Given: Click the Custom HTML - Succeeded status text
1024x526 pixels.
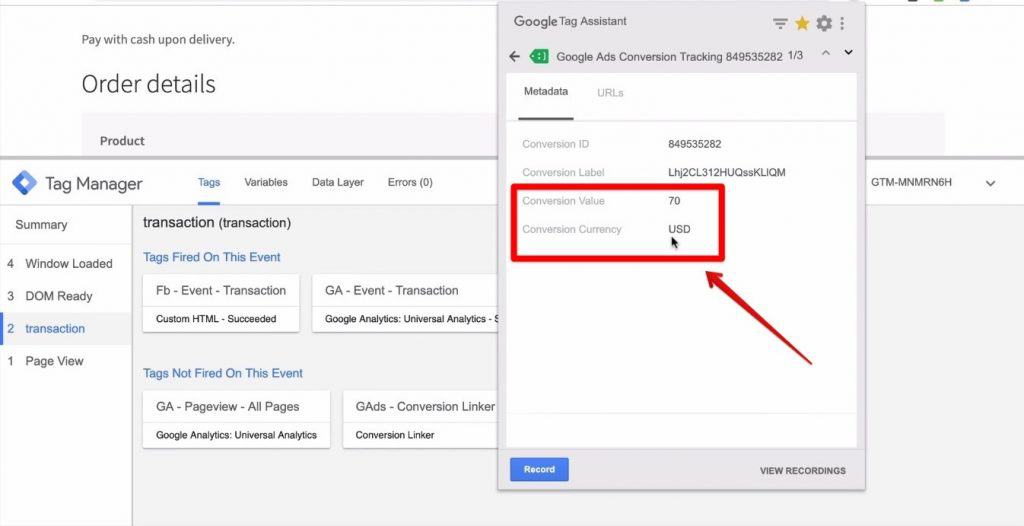Looking at the screenshot, I should pos(216,319).
